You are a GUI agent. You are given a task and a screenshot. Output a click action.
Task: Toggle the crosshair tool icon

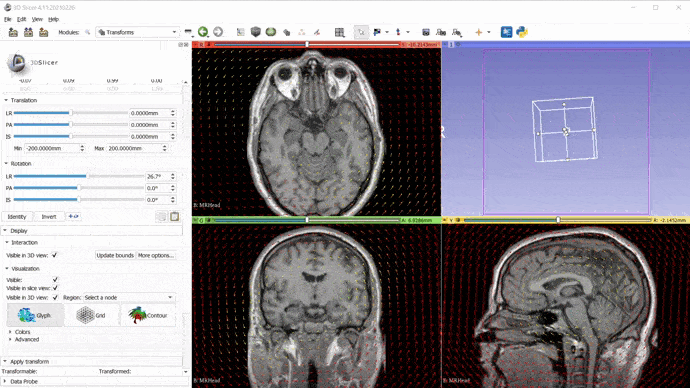[479, 32]
